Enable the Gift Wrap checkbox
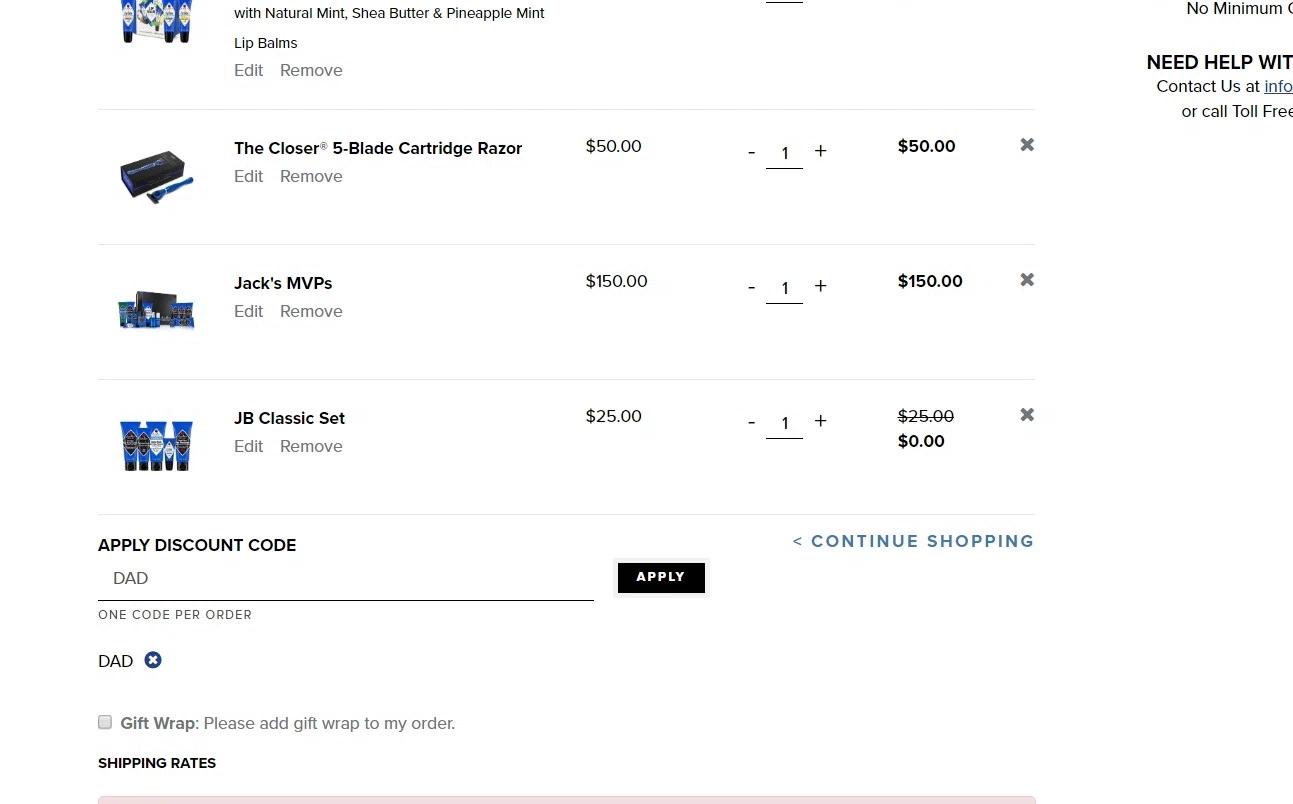 point(105,722)
